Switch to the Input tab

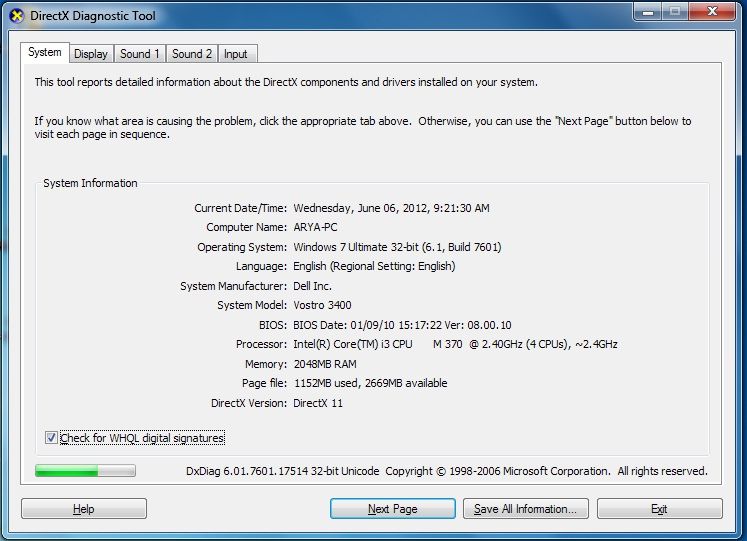click(237, 54)
